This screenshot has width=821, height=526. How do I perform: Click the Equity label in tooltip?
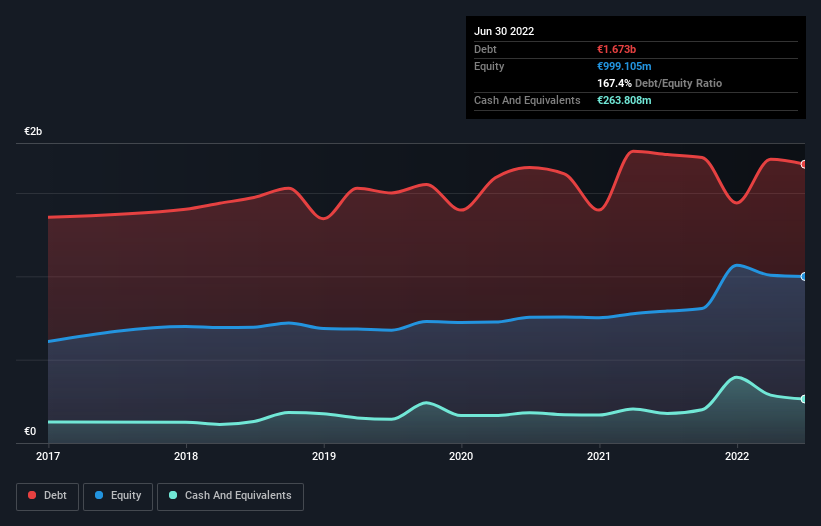point(489,66)
